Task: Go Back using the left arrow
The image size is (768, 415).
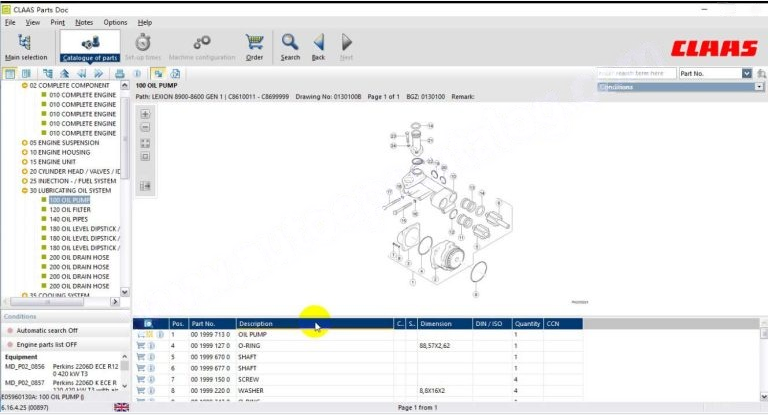Action: [318, 46]
